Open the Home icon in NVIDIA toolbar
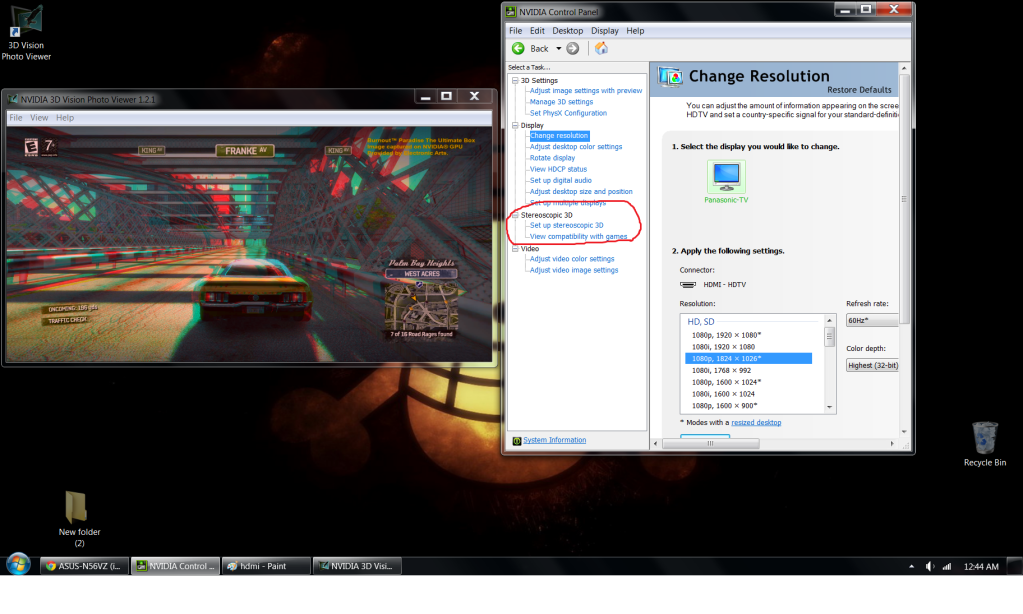 tap(601, 48)
